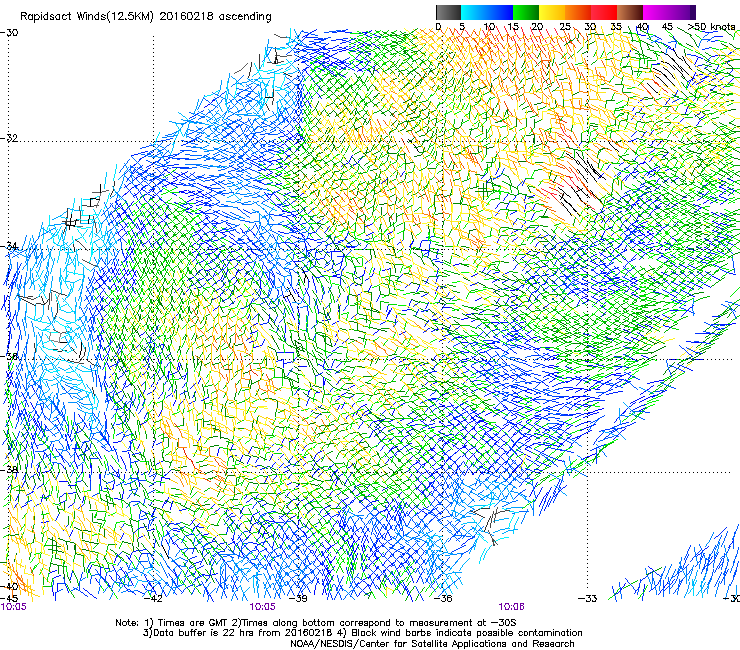Click the purple '10:06' time label
The height and width of the screenshot is (650, 740).
511,607
